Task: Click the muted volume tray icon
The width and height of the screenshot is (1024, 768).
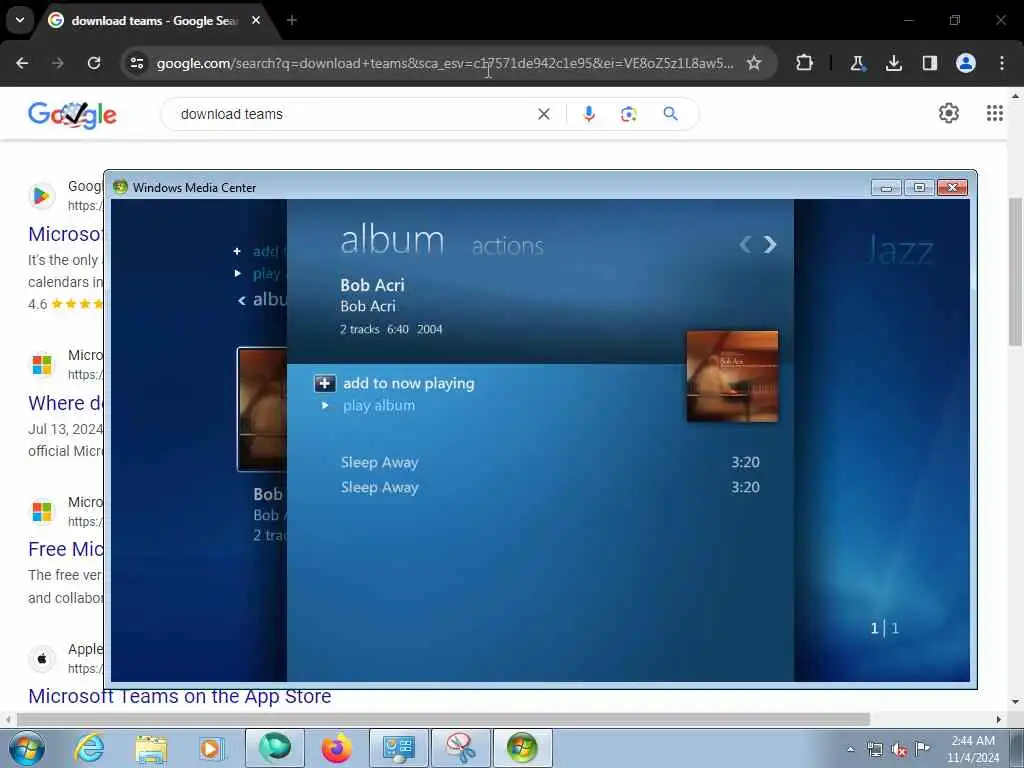Action: (899, 750)
